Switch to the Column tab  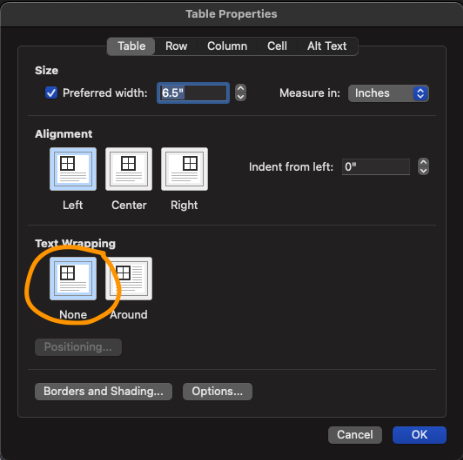pos(227,46)
